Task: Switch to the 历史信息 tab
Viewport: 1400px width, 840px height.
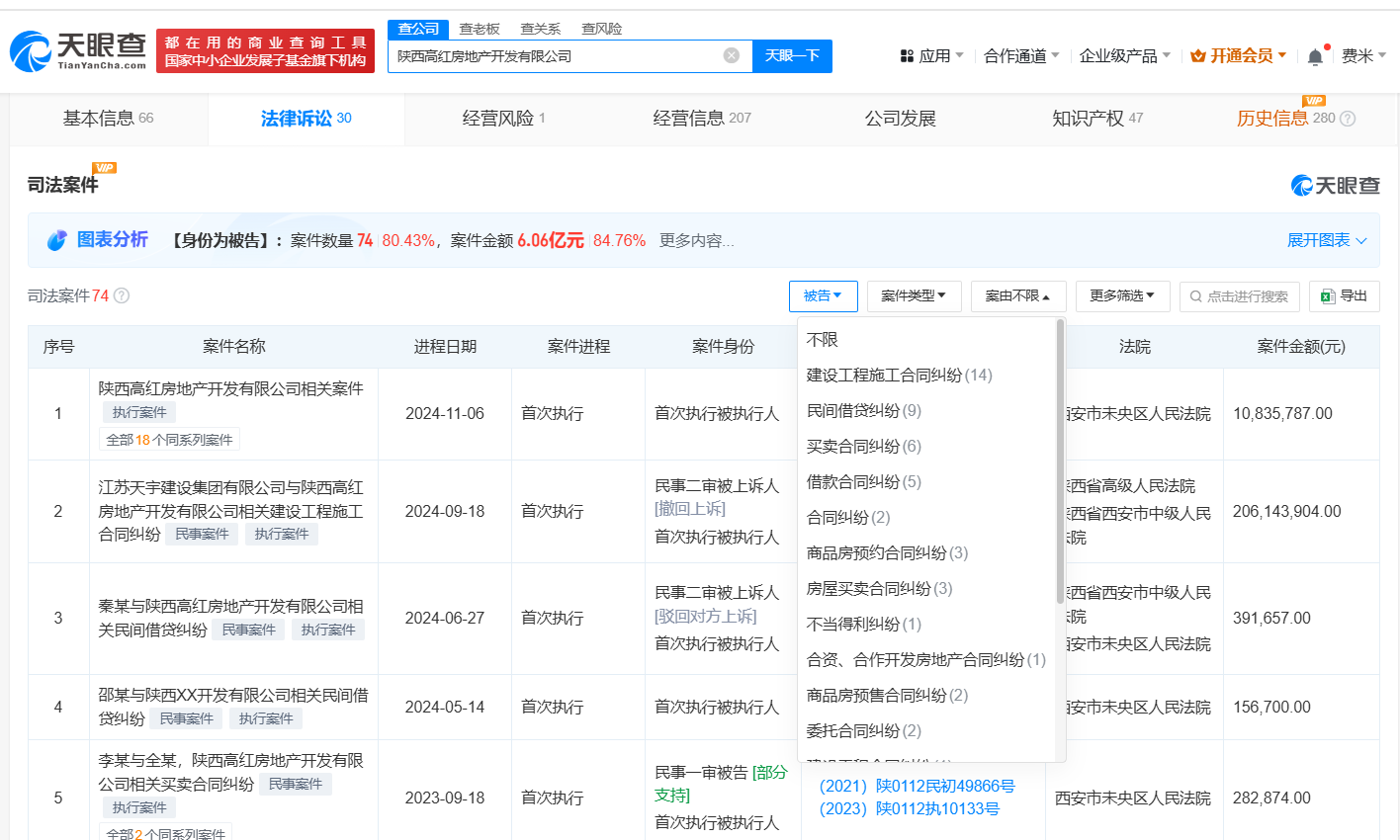Action: pos(1295,119)
